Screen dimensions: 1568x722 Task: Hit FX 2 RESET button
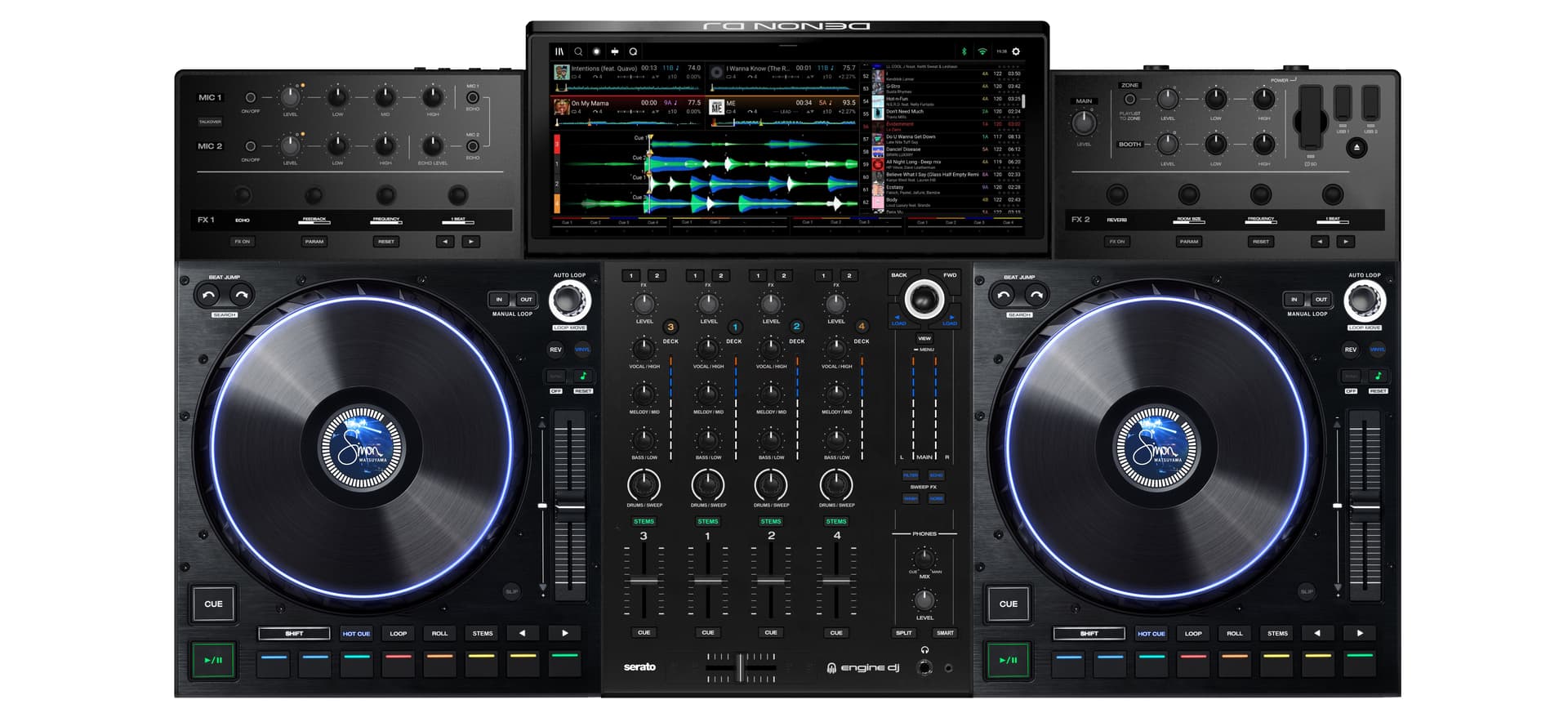(x=1261, y=242)
